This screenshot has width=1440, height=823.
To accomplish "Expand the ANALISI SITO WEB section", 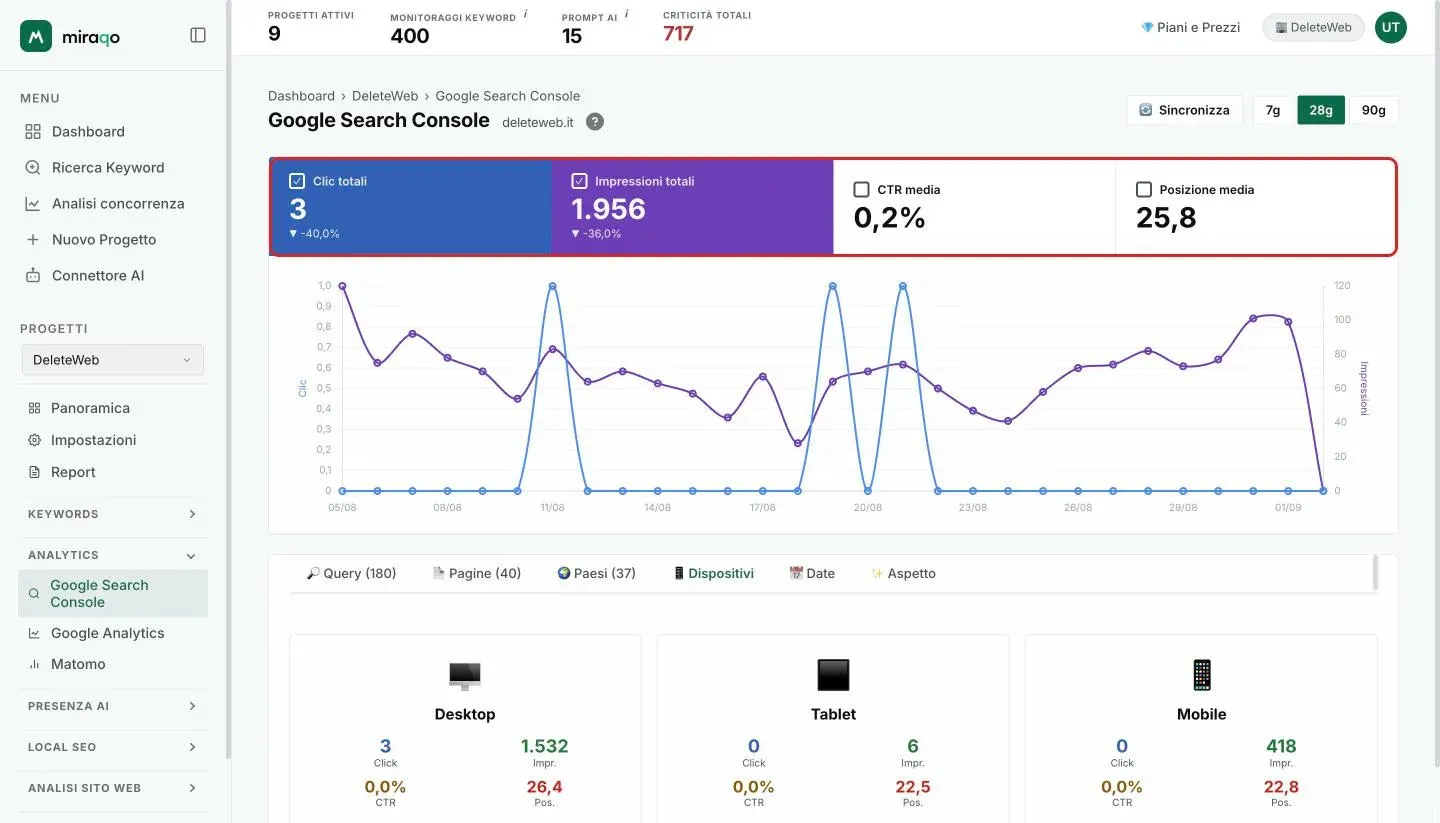I will (x=112, y=788).
